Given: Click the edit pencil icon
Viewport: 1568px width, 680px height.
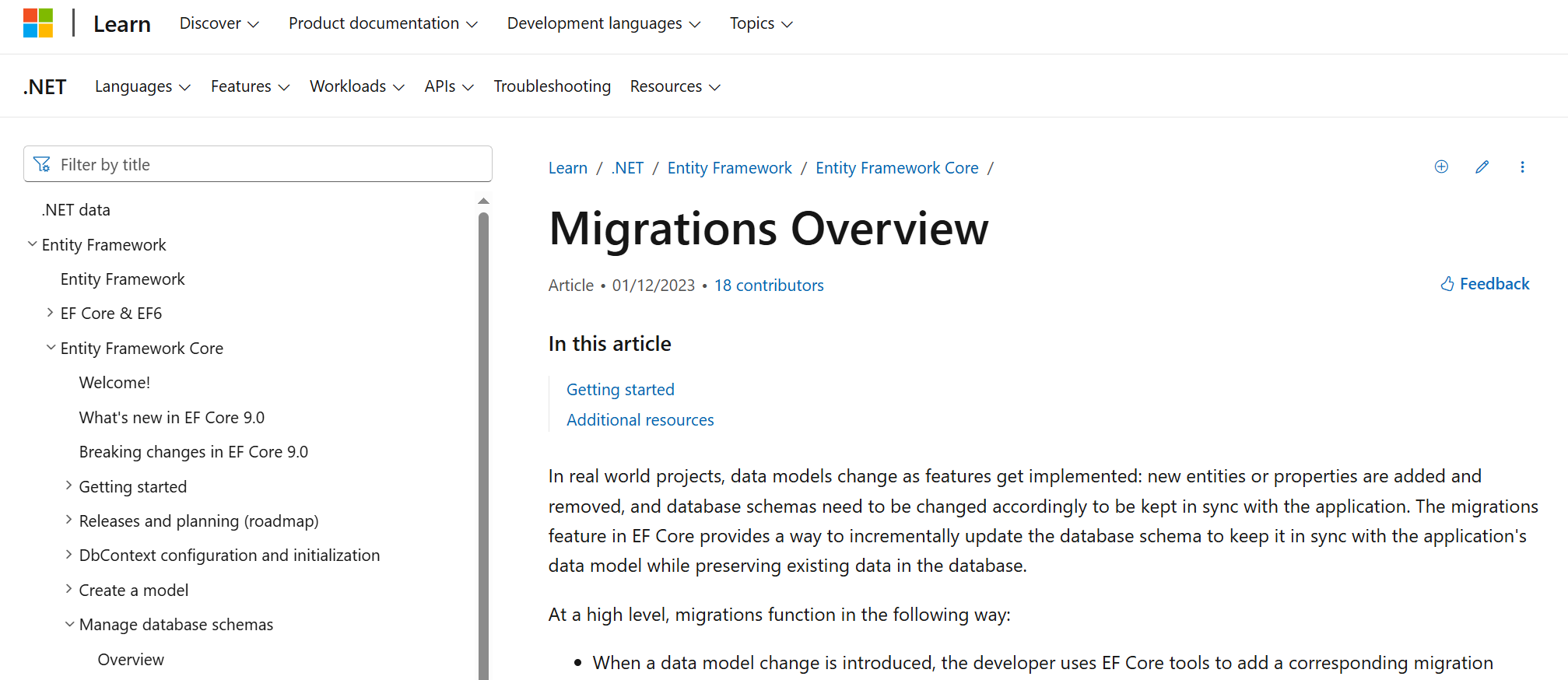Looking at the screenshot, I should pyautogui.click(x=1482, y=166).
